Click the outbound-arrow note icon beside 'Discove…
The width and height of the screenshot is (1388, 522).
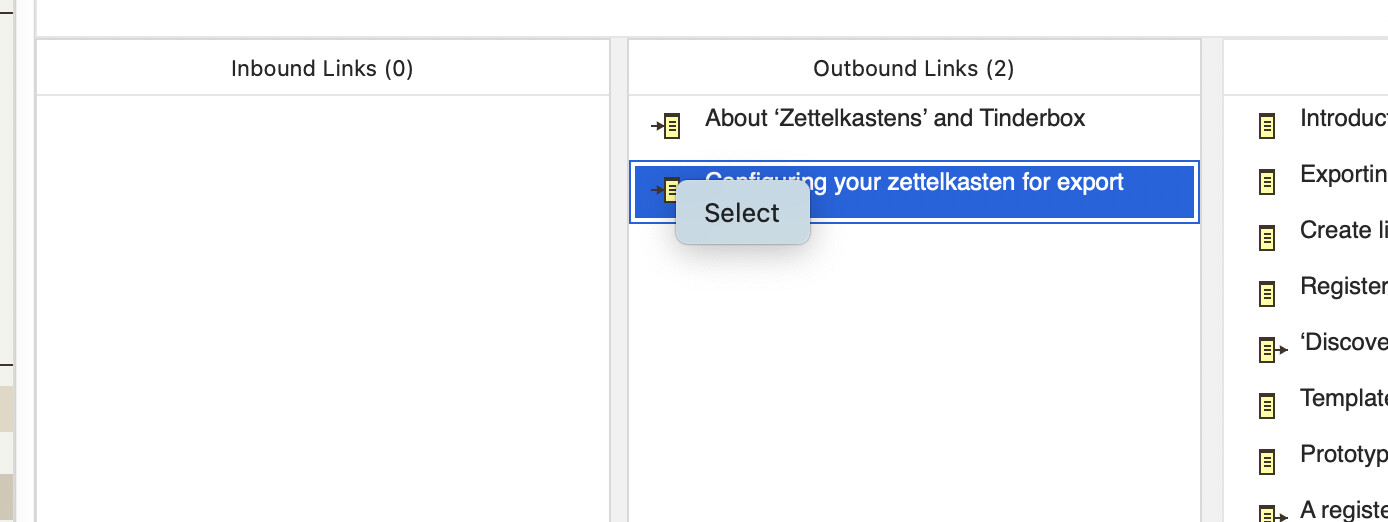[x=1272, y=350]
